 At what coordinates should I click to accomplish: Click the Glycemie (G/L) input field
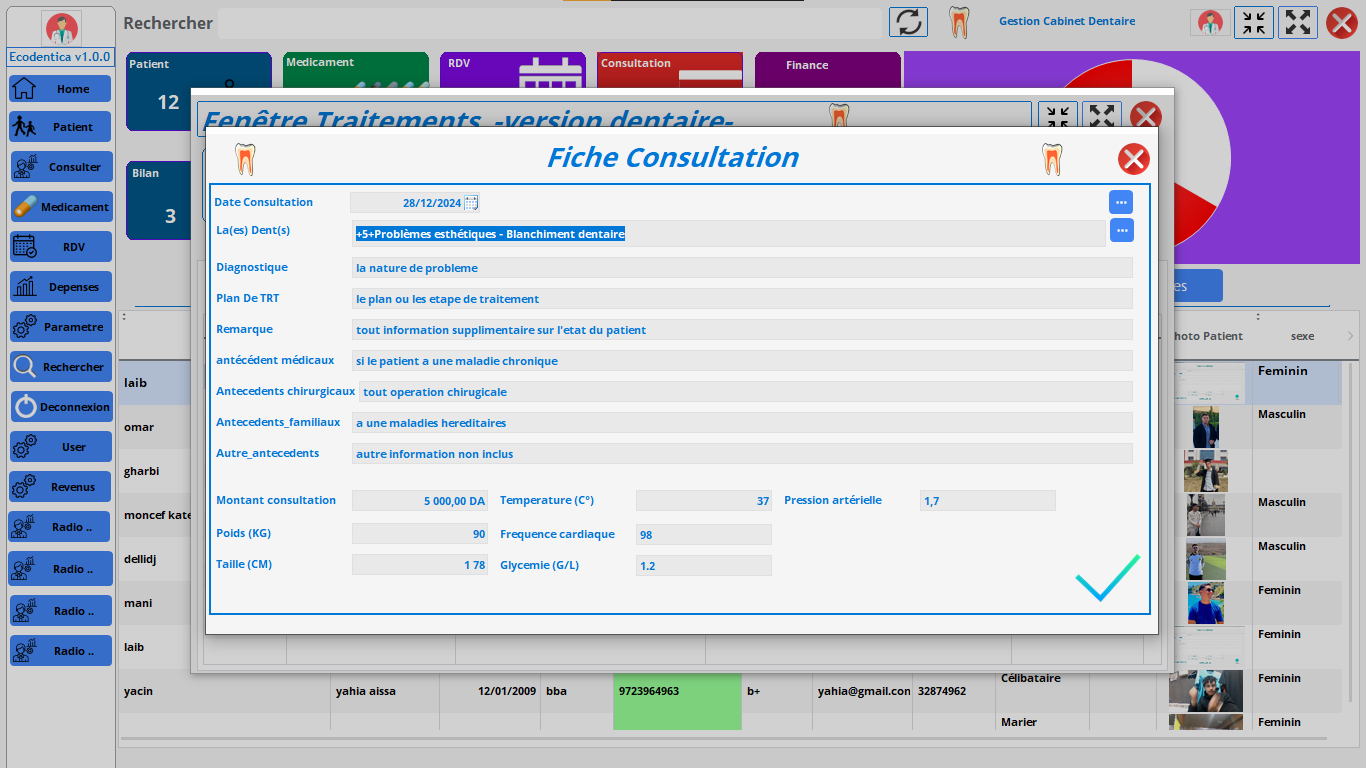[x=703, y=566]
